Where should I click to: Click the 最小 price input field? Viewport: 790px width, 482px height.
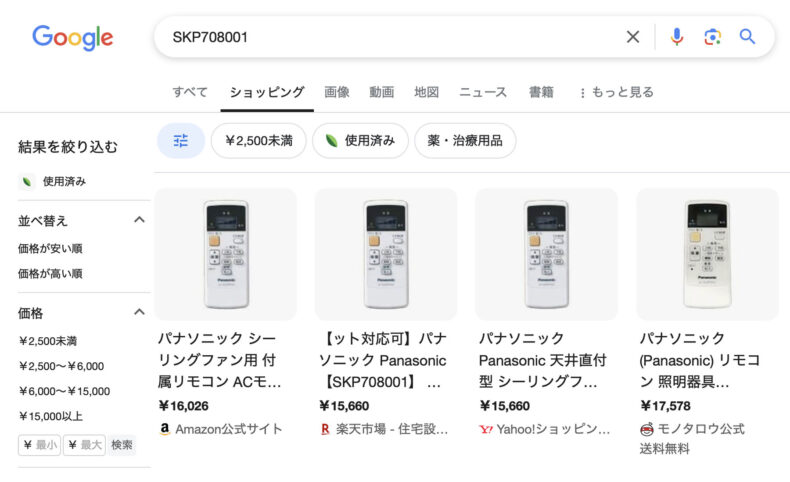(x=40, y=445)
